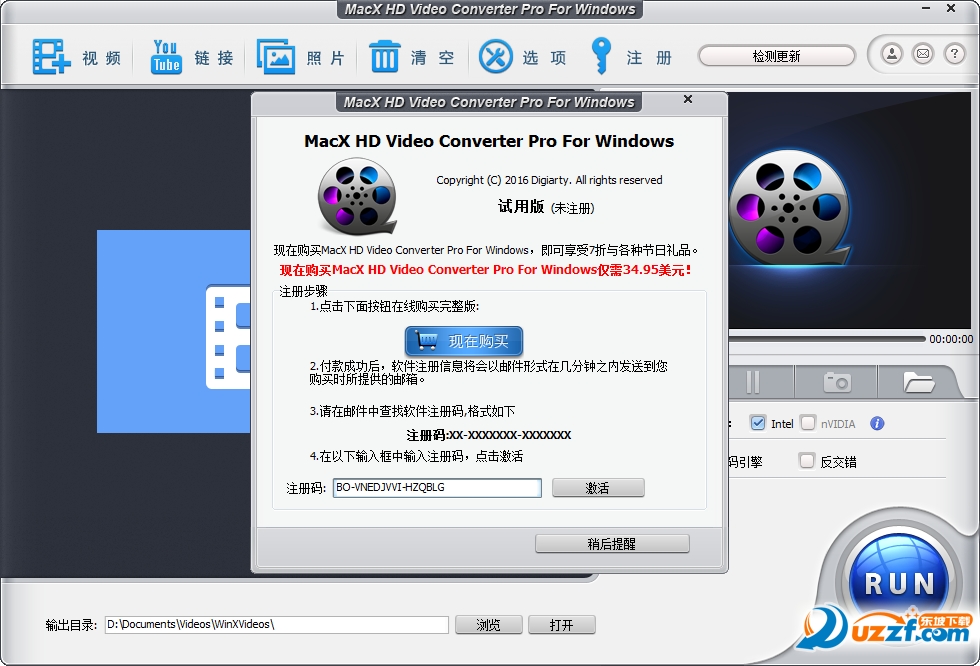The height and width of the screenshot is (666, 980).
Task: Click the 00:00:00 playback time display
Action: point(951,339)
